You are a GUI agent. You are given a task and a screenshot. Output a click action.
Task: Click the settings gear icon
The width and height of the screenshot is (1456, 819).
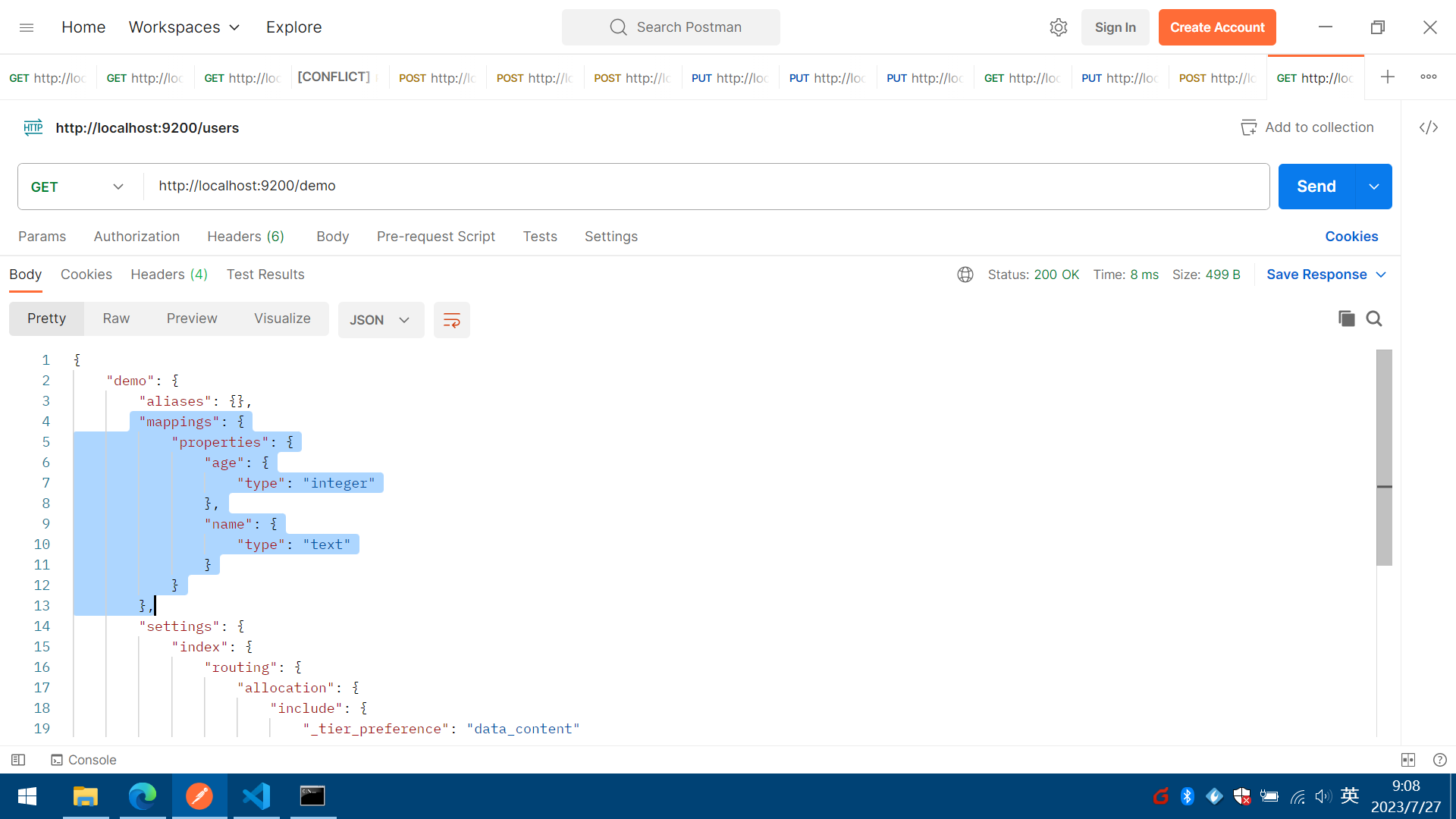tap(1058, 27)
